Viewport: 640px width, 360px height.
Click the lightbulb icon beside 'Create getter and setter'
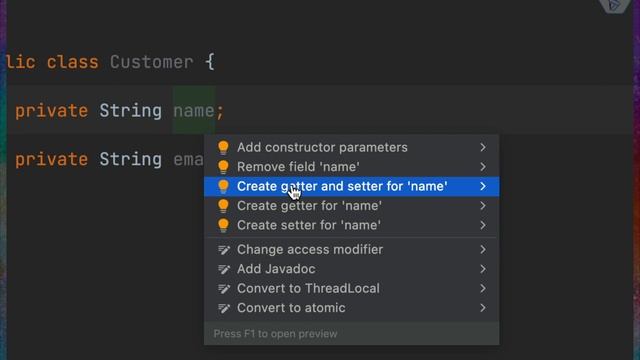[x=223, y=187]
